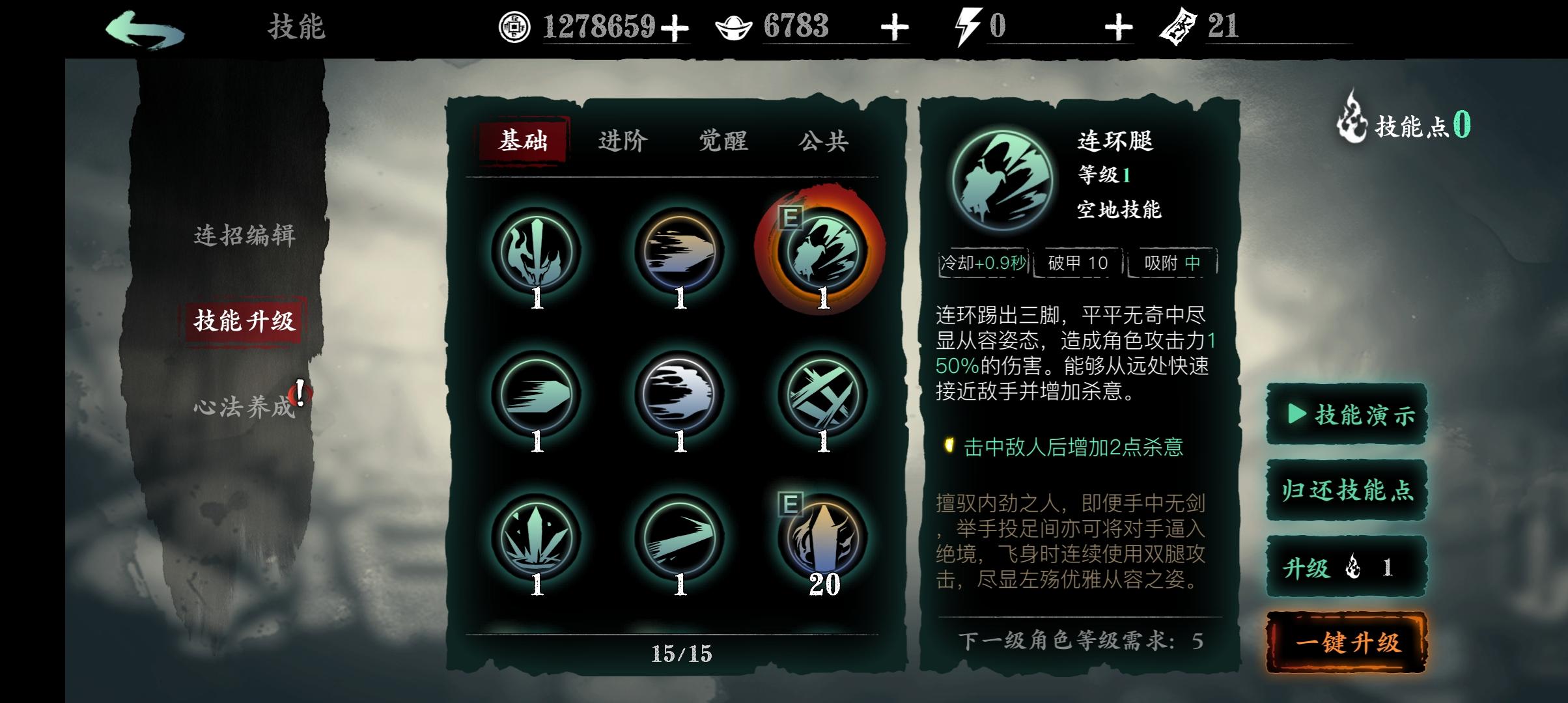Viewport: 1568px width, 703px height.
Task: Open 连招编辑 in the side menu
Action: coord(245,235)
